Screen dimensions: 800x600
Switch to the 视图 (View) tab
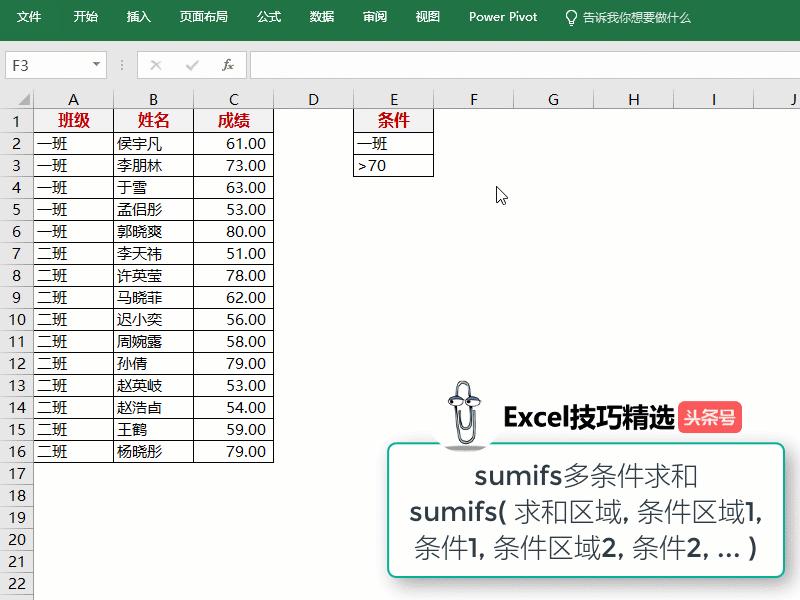[426, 16]
